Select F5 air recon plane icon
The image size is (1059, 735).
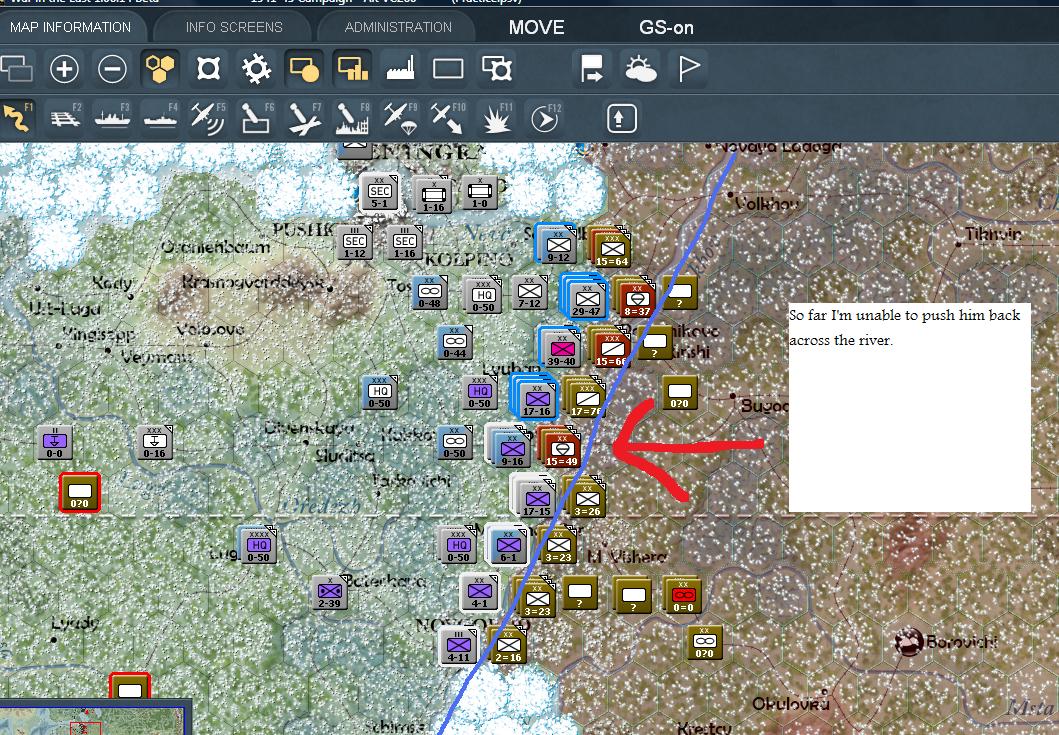(208, 118)
